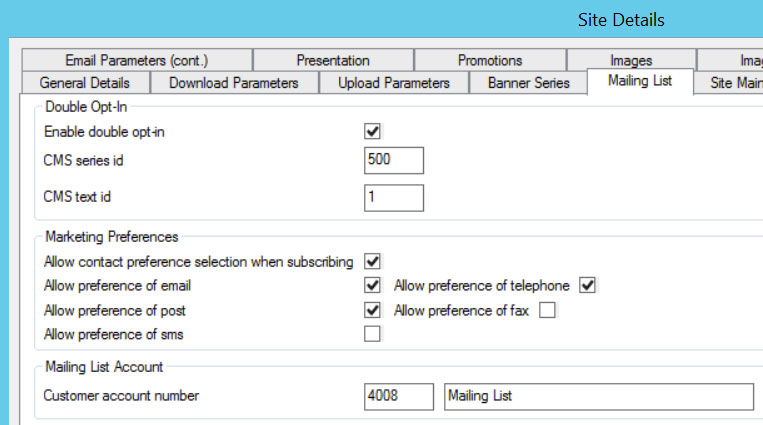This screenshot has height=425, width=763.
Task: Open the Site Main tab
Action: point(729,83)
